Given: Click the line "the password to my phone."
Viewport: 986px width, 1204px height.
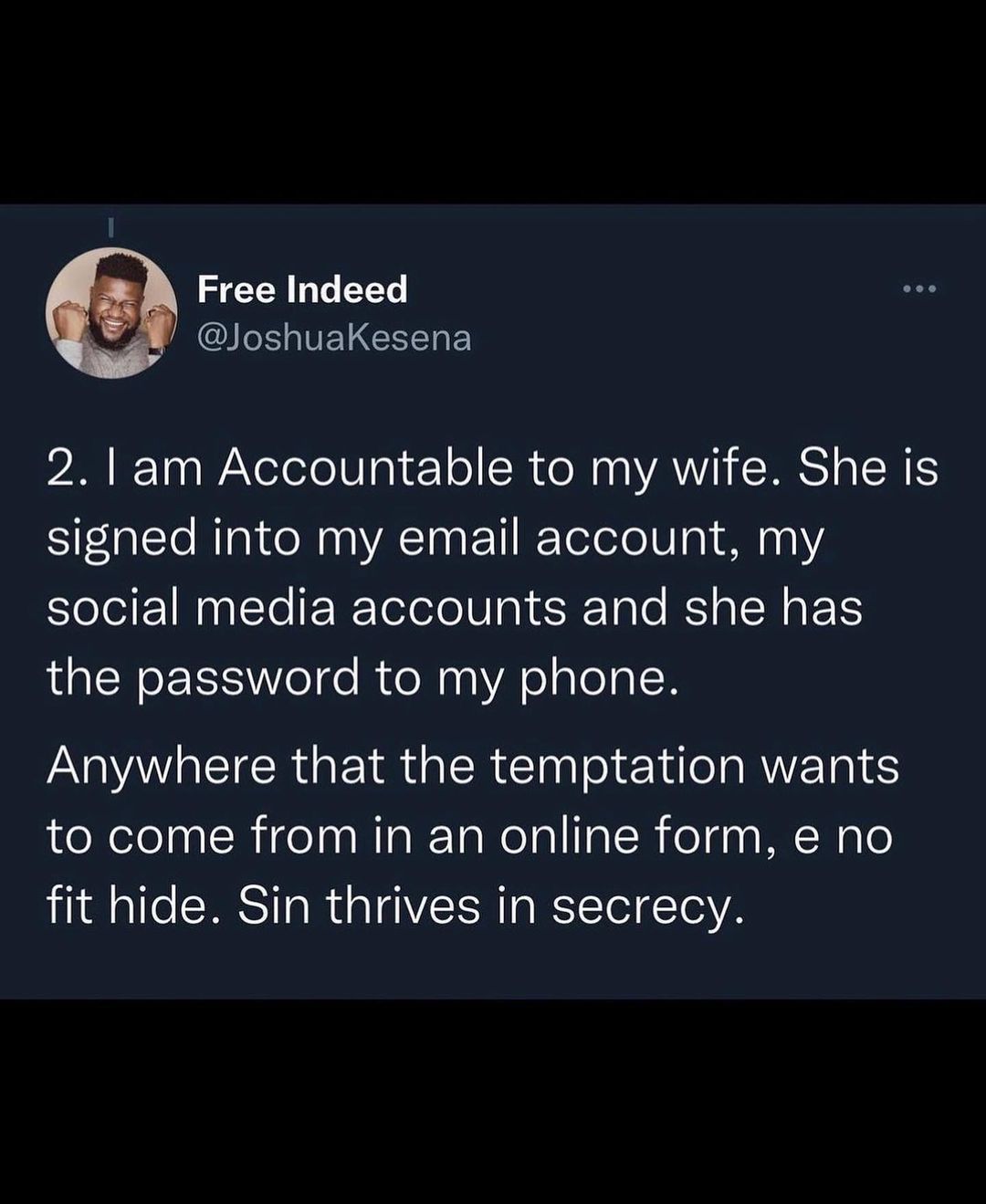Looking at the screenshot, I should (x=363, y=678).
